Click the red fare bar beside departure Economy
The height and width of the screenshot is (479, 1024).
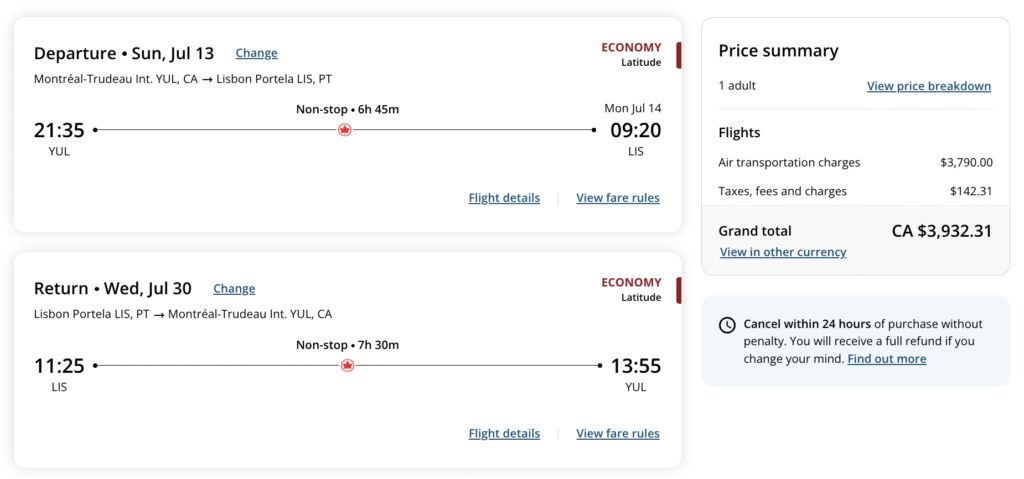coord(679,55)
